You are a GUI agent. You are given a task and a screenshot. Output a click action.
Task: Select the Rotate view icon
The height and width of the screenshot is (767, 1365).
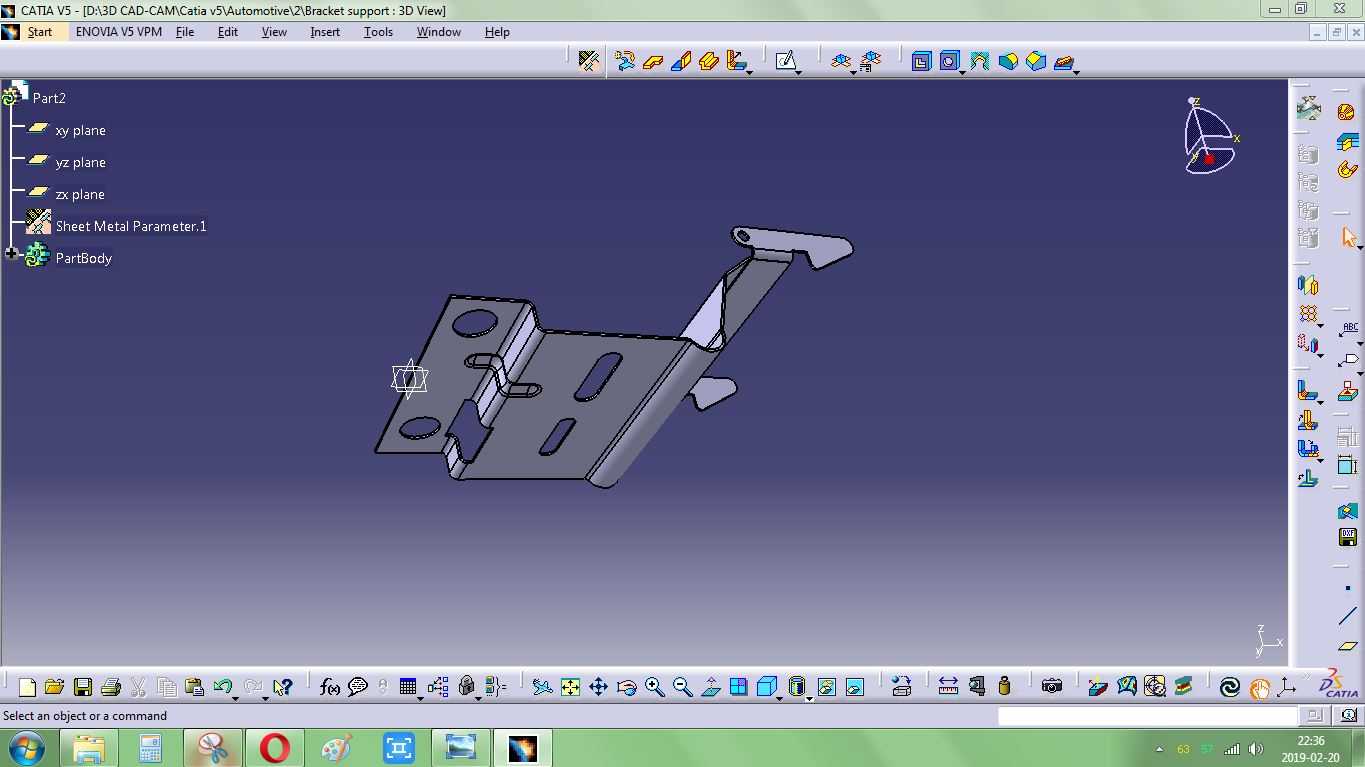[627, 687]
